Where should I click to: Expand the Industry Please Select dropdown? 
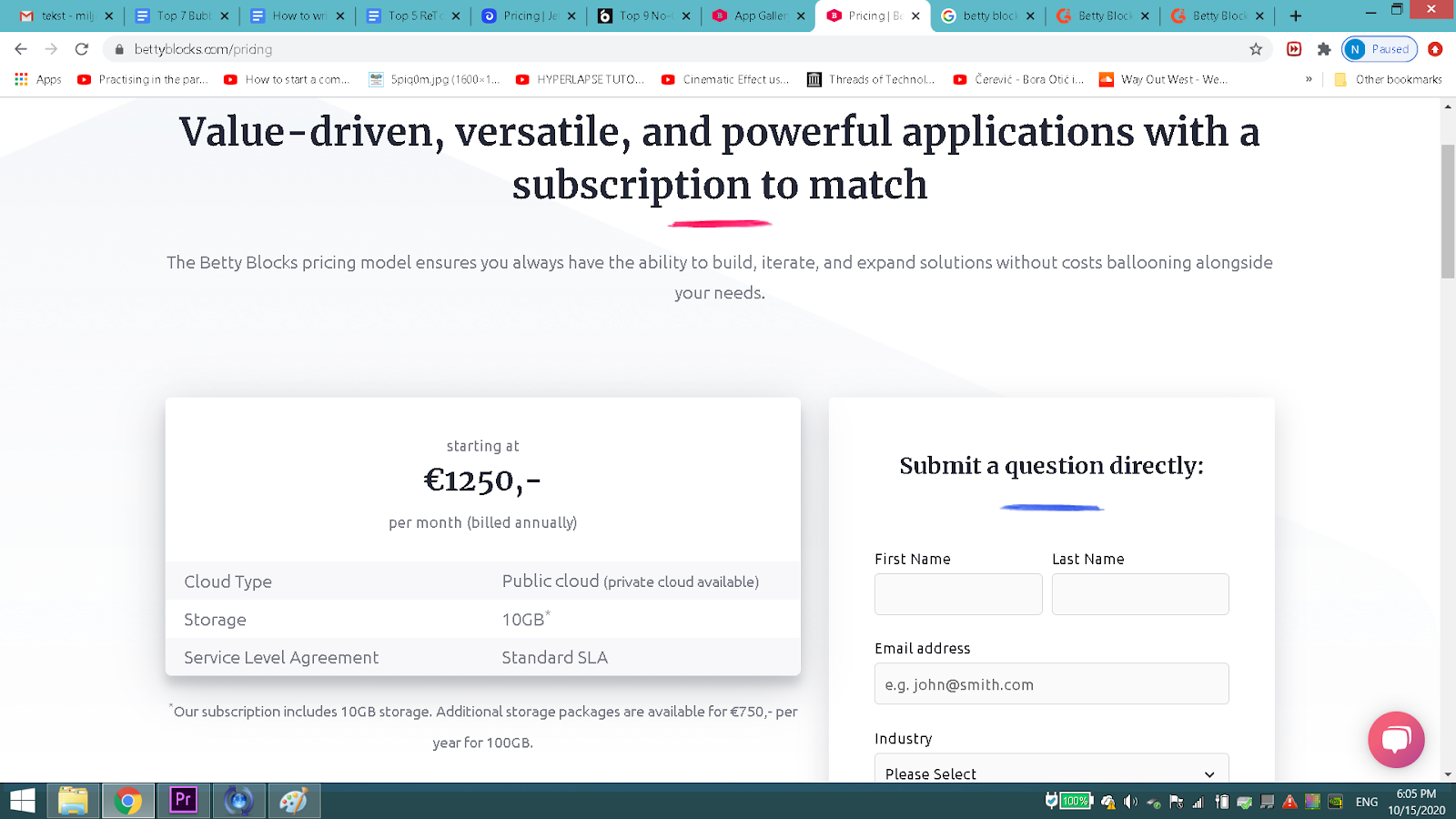[1051, 769]
